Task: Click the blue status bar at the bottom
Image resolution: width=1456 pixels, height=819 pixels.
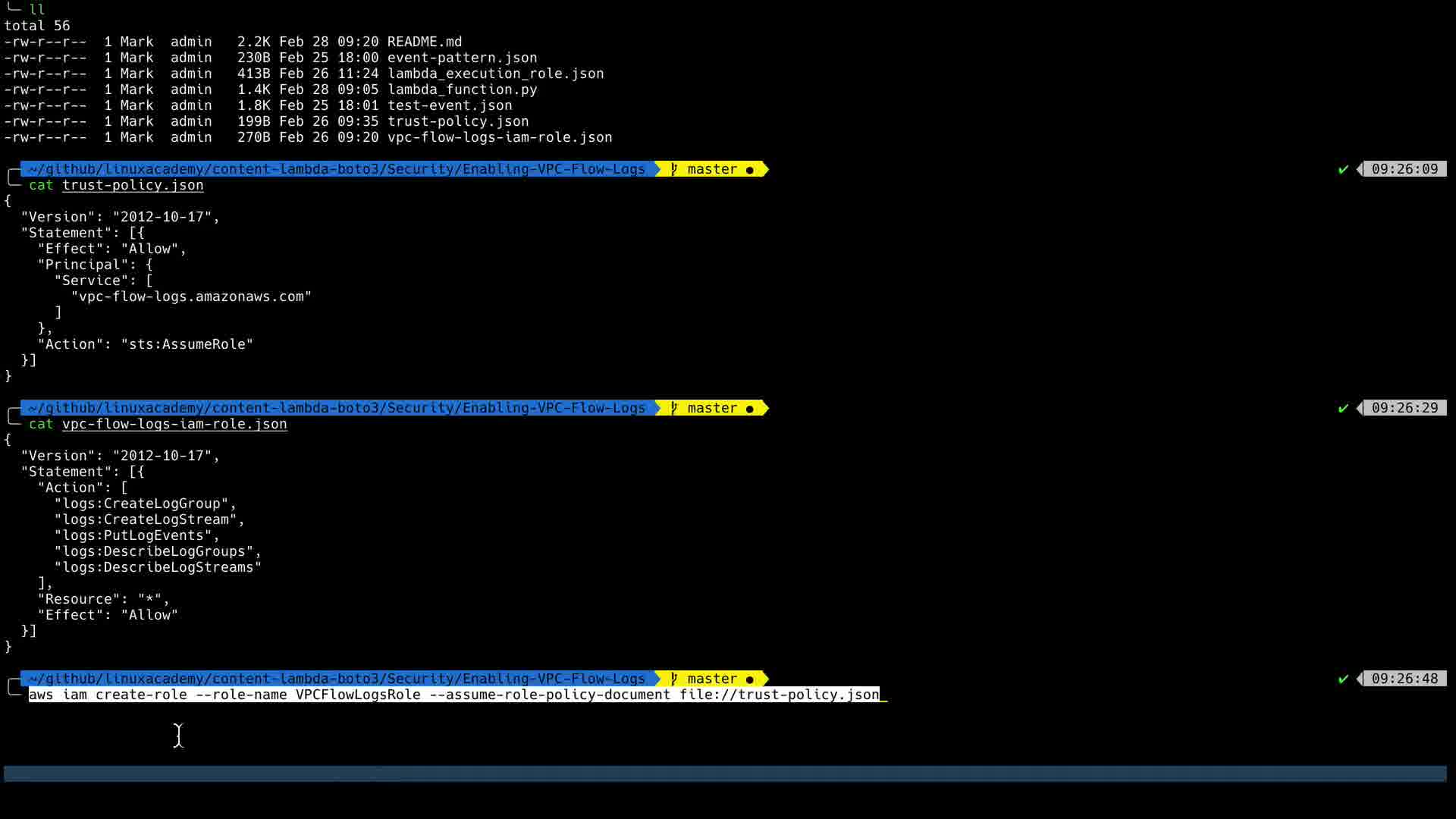Action: tap(725, 773)
